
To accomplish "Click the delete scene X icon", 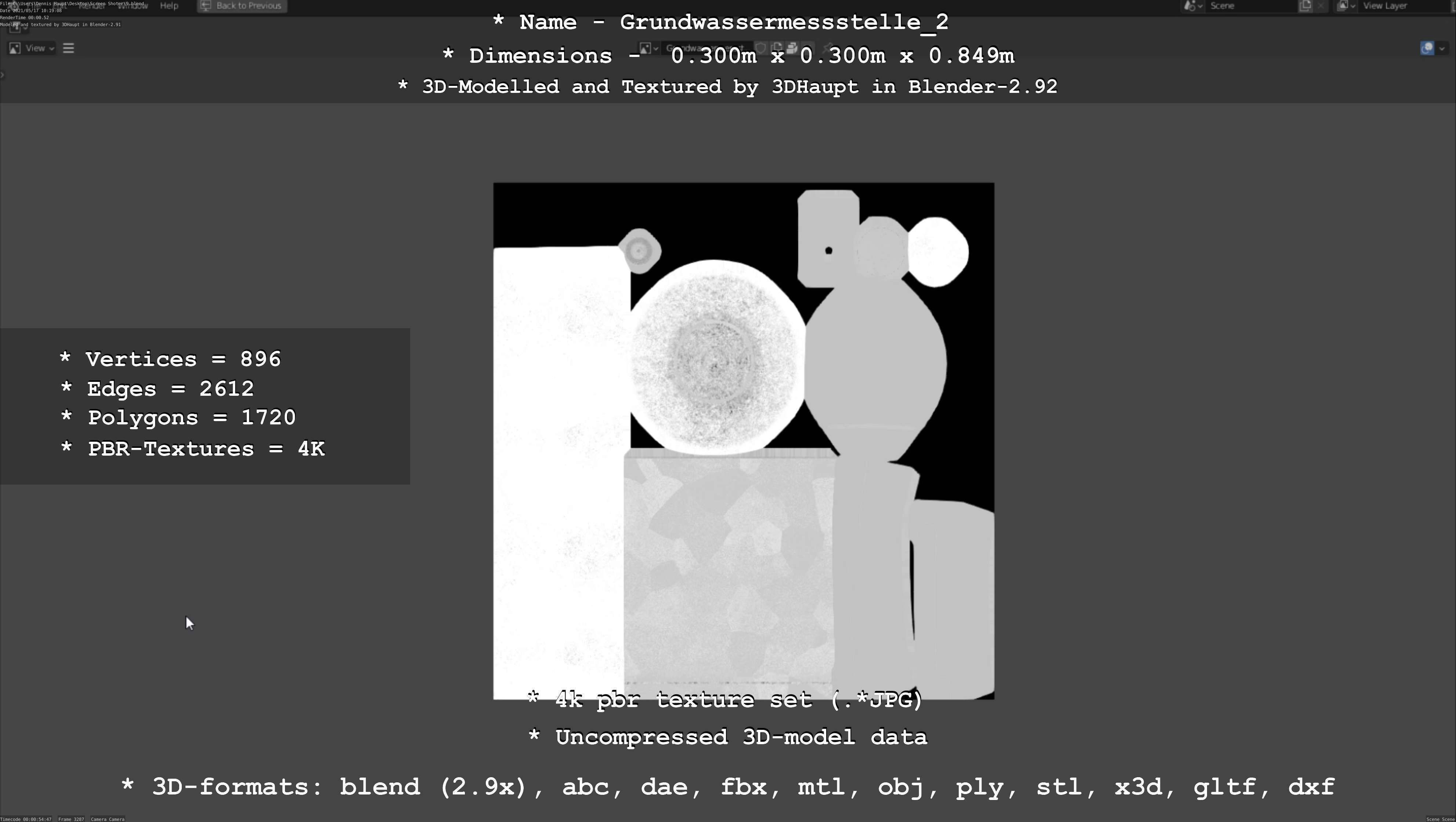I will (x=1321, y=6).
